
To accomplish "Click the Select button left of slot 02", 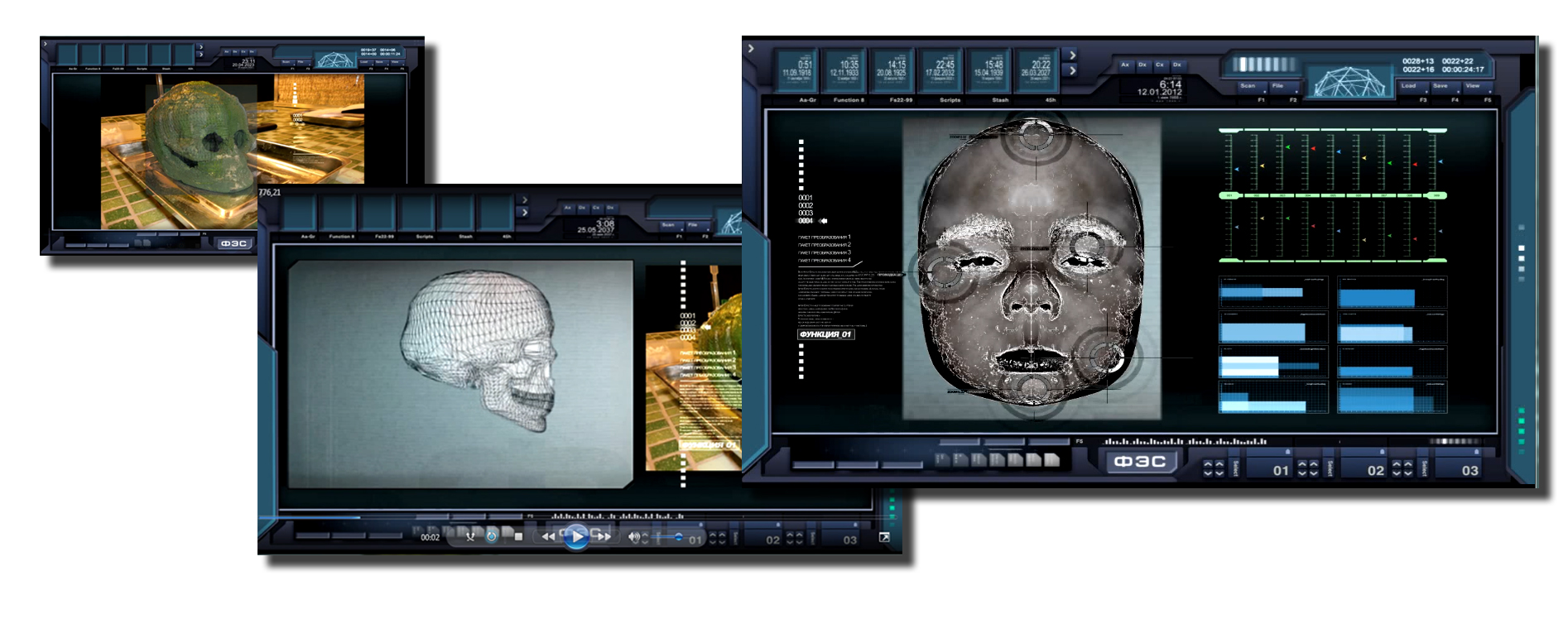I will click(1330, 468).
